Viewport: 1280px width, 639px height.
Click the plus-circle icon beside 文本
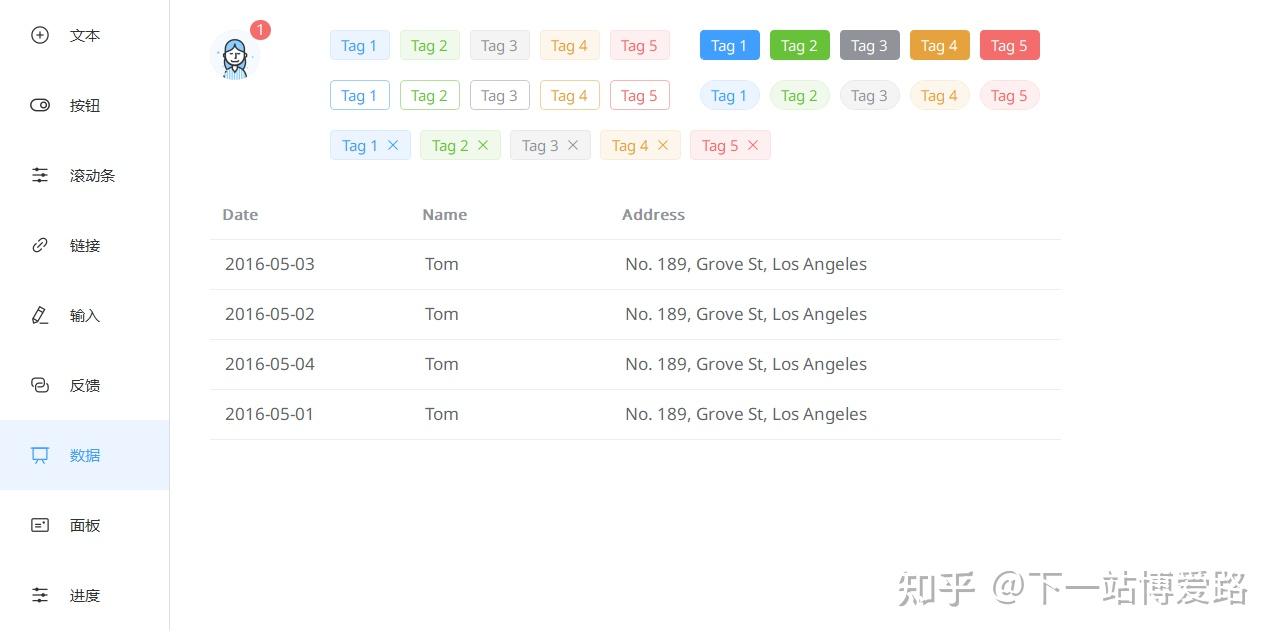40,35
